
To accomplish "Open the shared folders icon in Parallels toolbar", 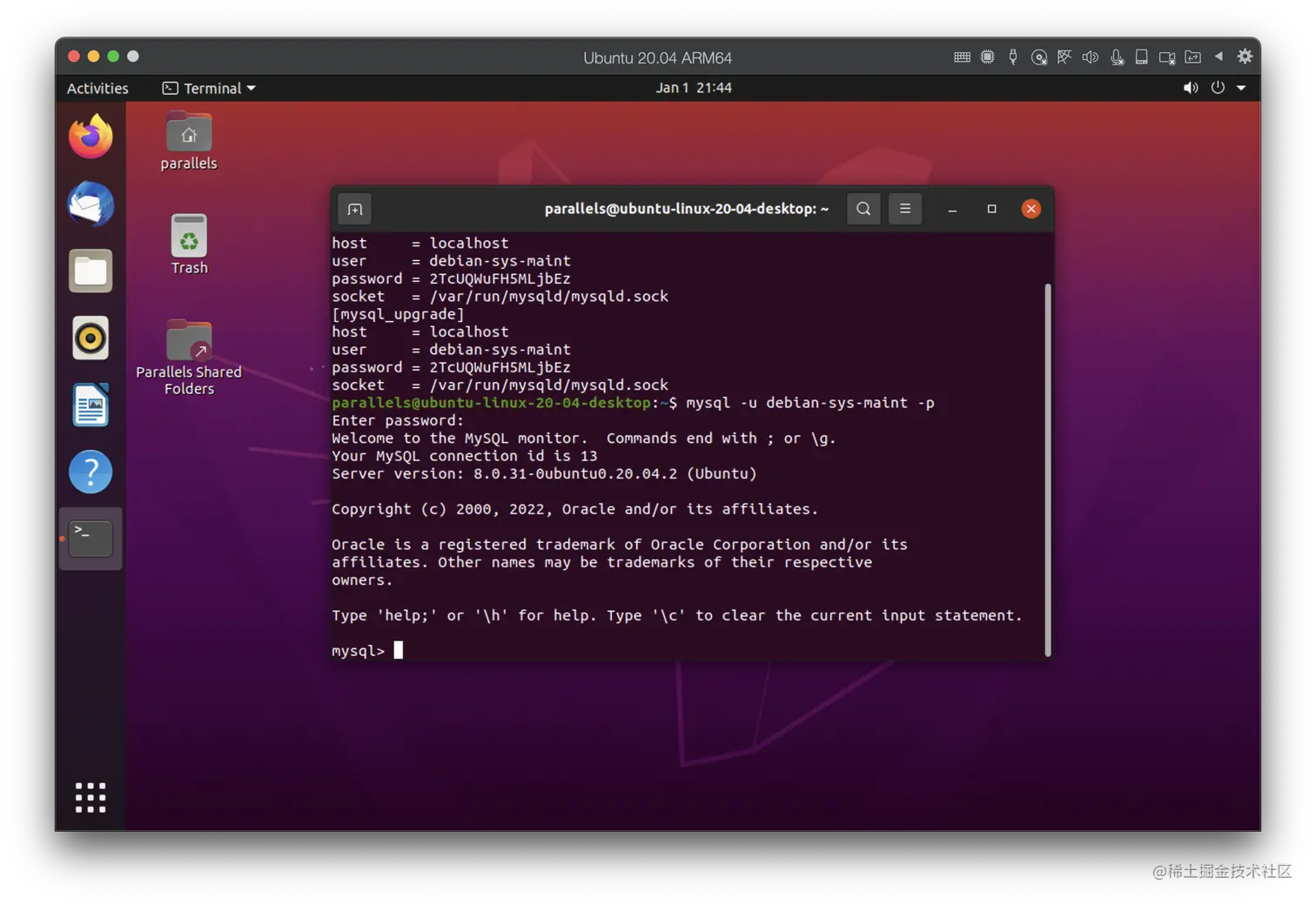I will pos(1193,57).
